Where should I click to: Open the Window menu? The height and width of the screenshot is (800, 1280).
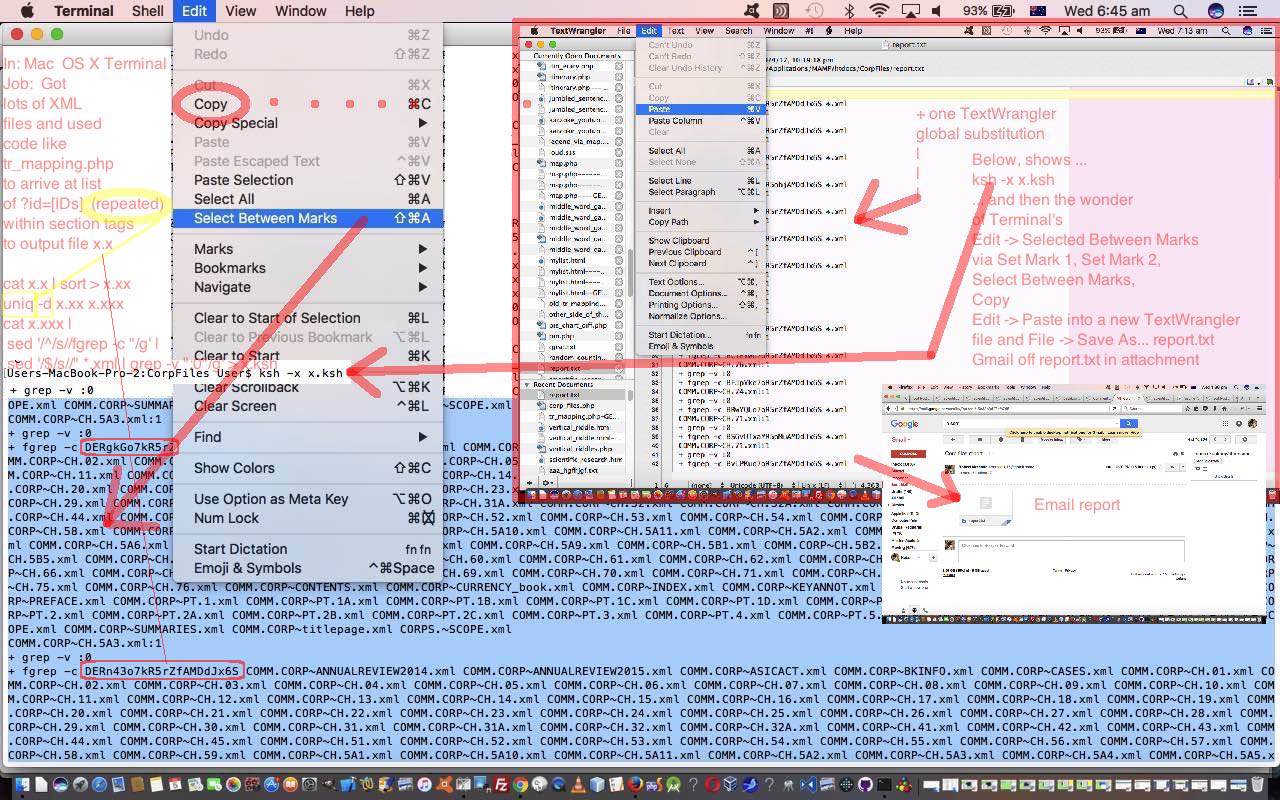[300, 11]
